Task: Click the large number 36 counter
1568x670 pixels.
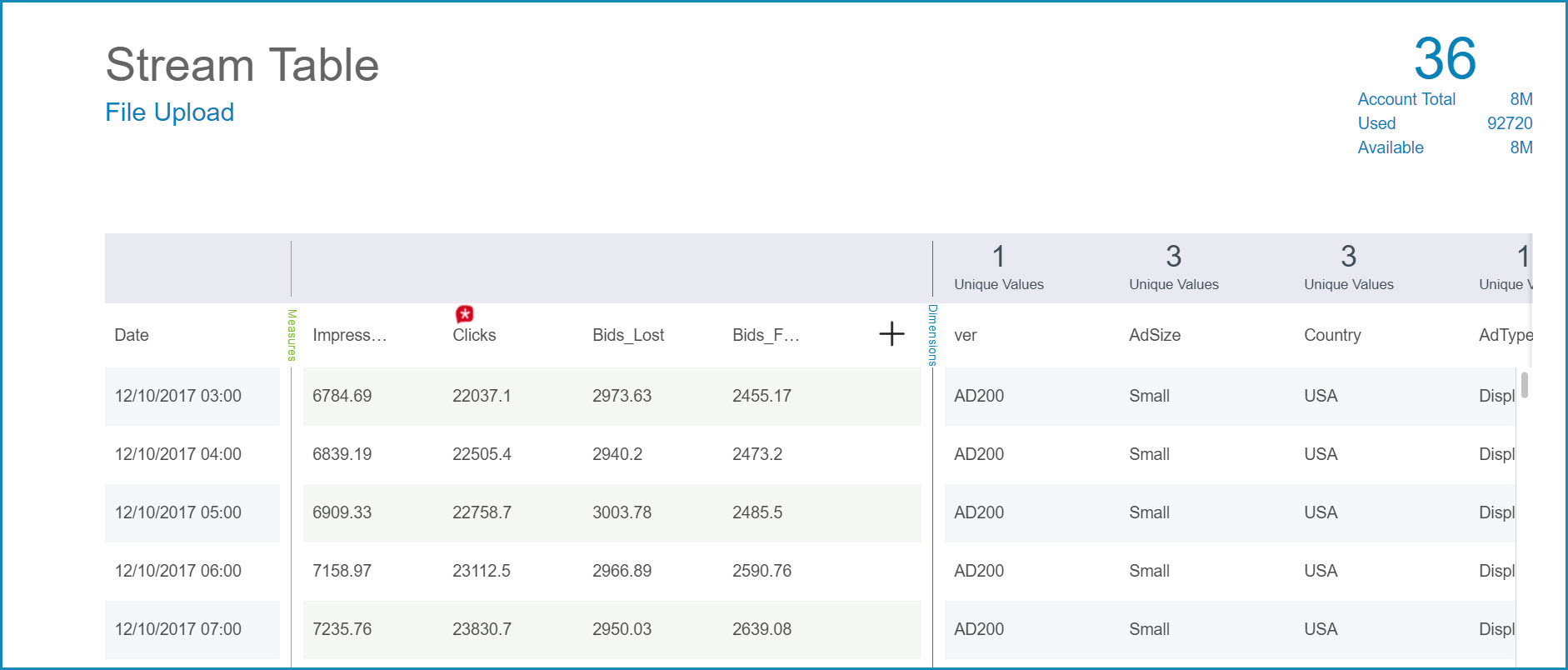Action: point(1445,58)
